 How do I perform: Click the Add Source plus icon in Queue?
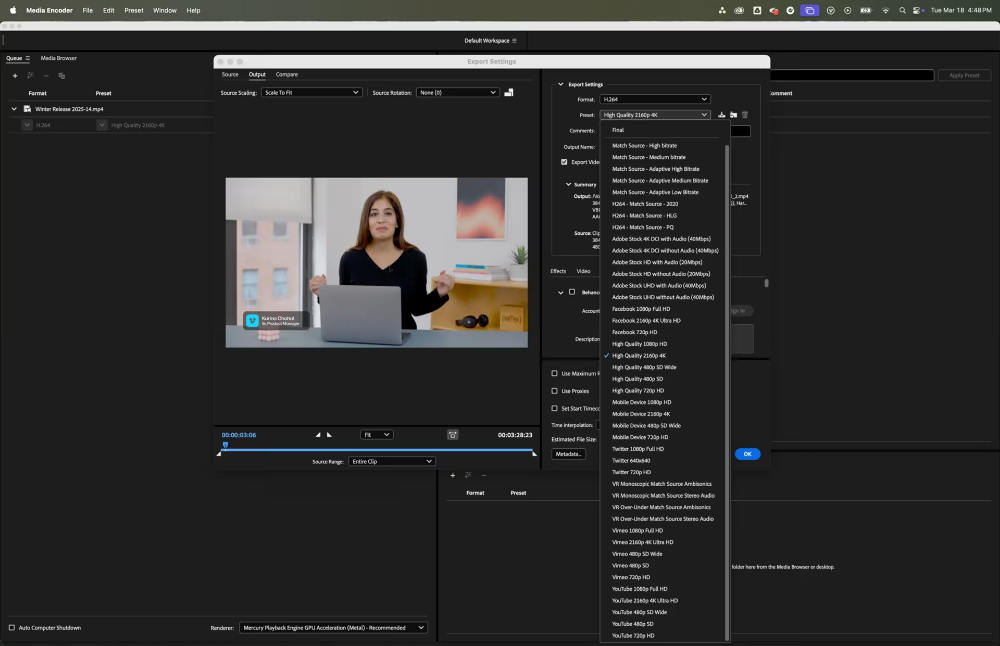coord(15,76)
